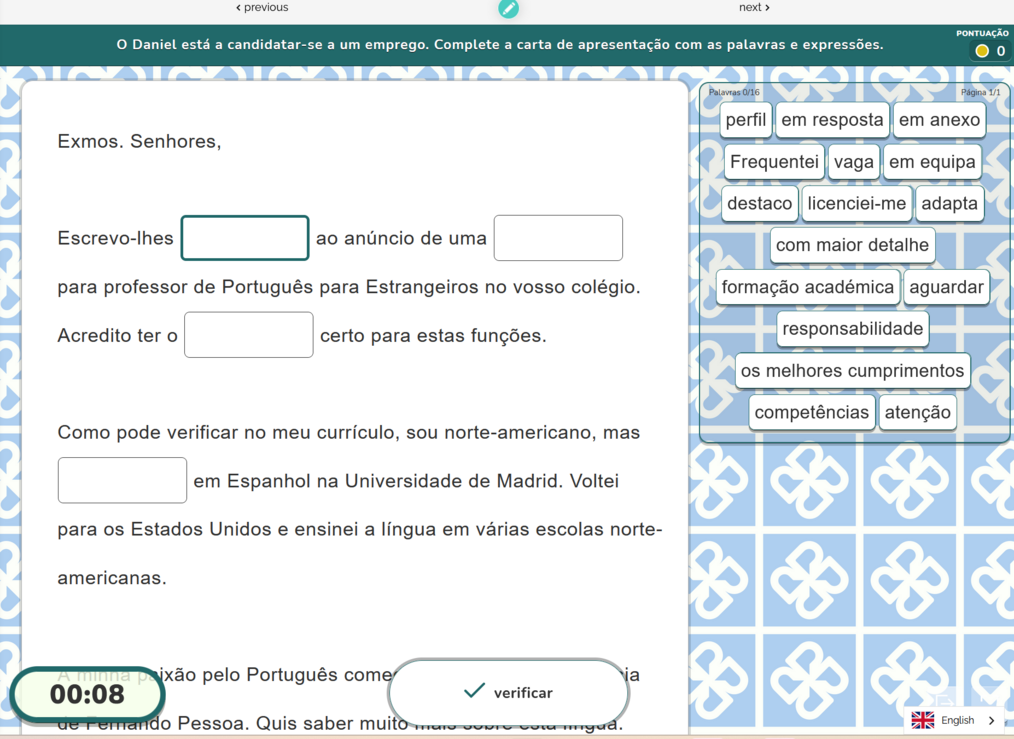Select the word tile 'atenção'
1014x739 pixels.
point(918,412)
